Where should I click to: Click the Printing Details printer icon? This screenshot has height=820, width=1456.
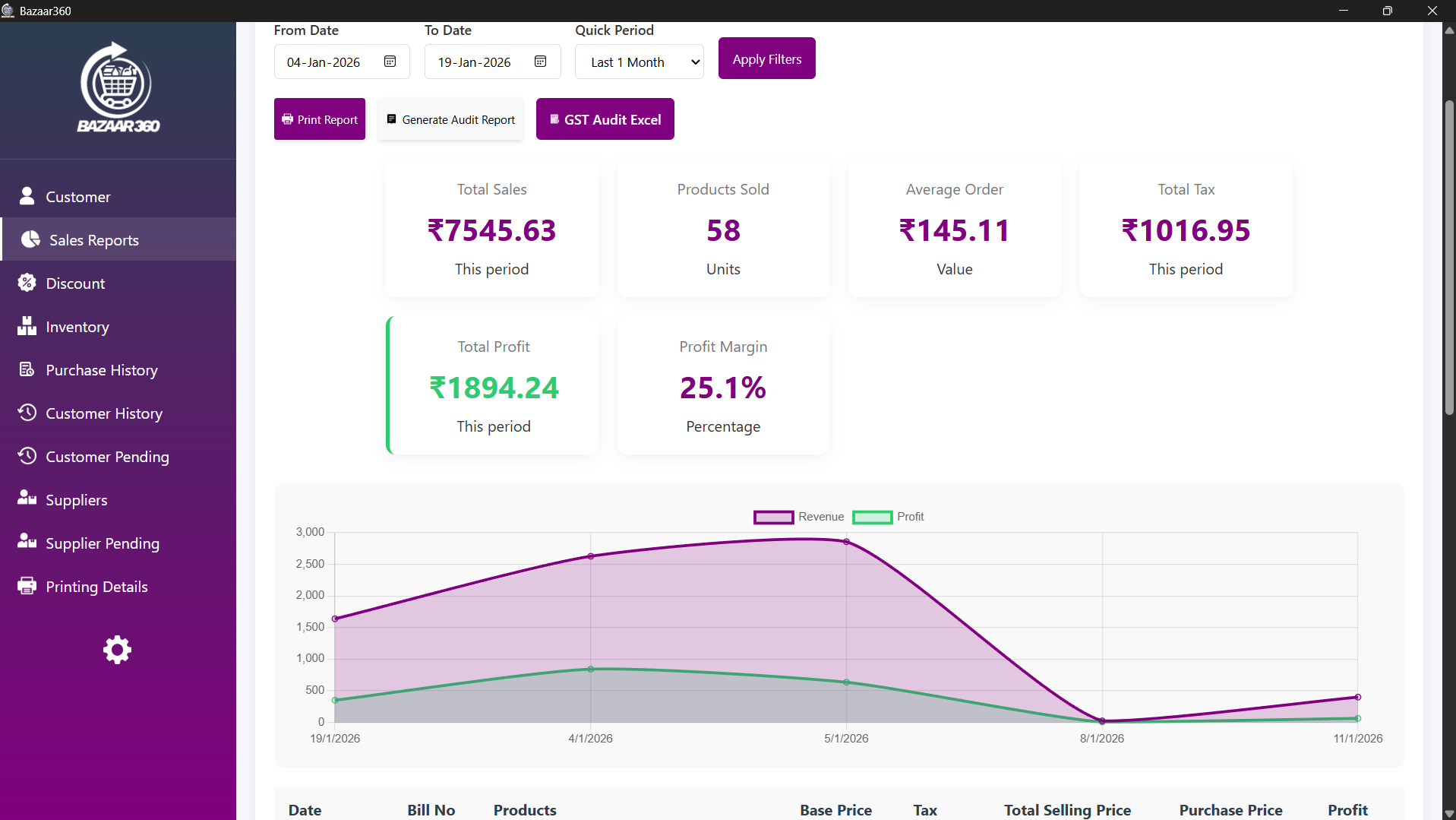[x=27, y=586]
